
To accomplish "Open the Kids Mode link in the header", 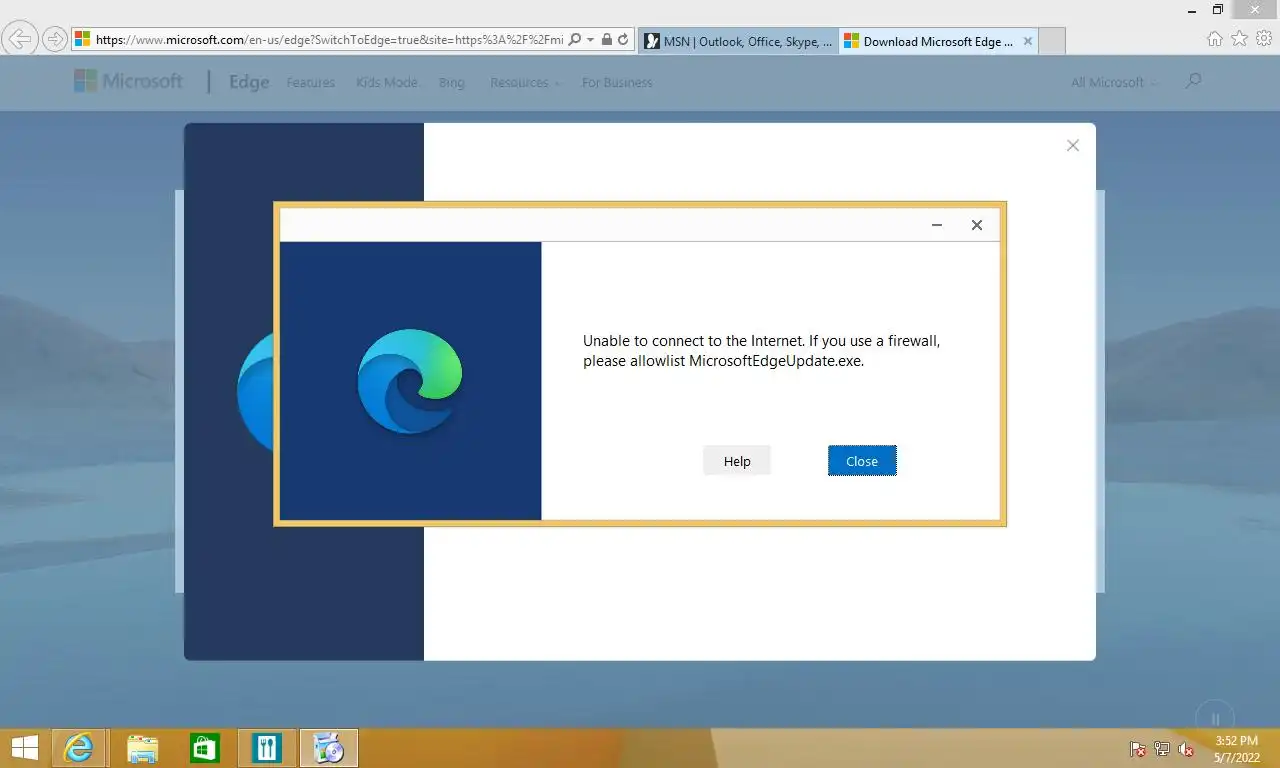I will point(387,82).
